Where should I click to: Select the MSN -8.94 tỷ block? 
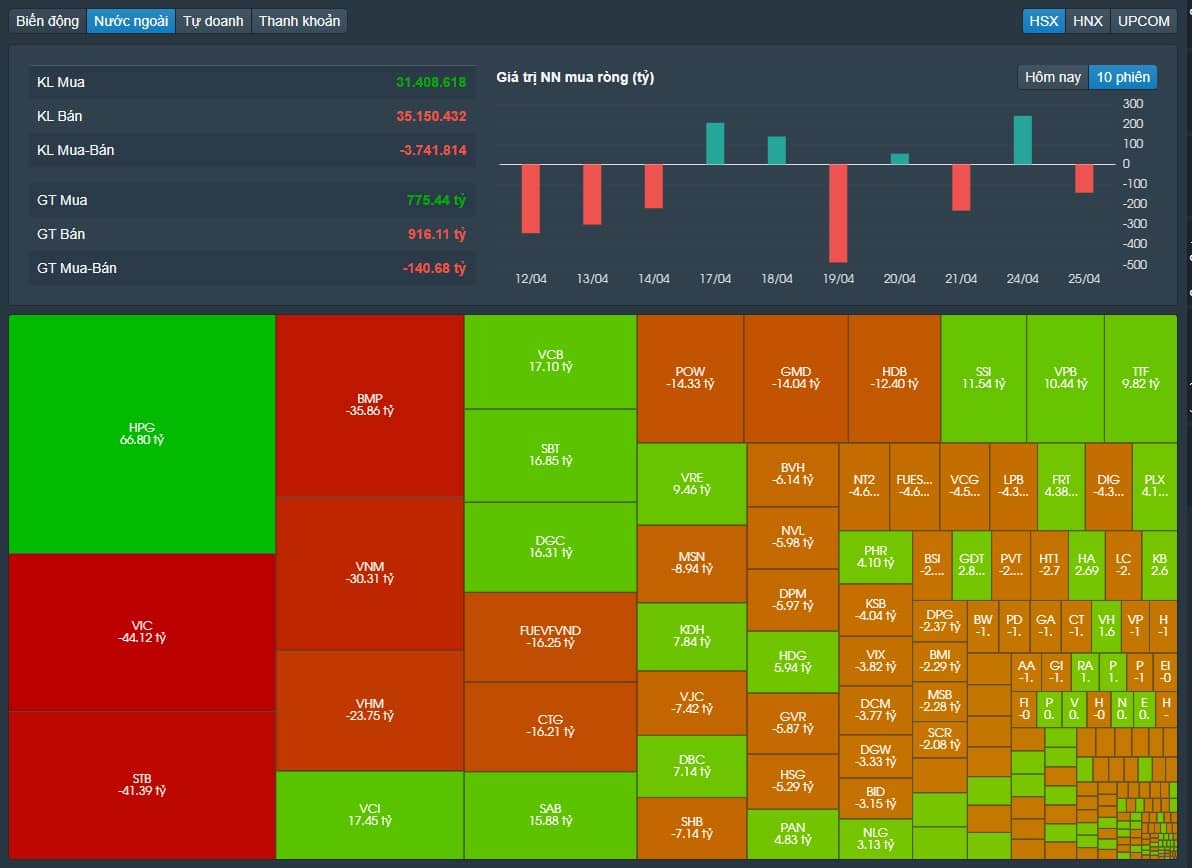[x=692, y=563]
